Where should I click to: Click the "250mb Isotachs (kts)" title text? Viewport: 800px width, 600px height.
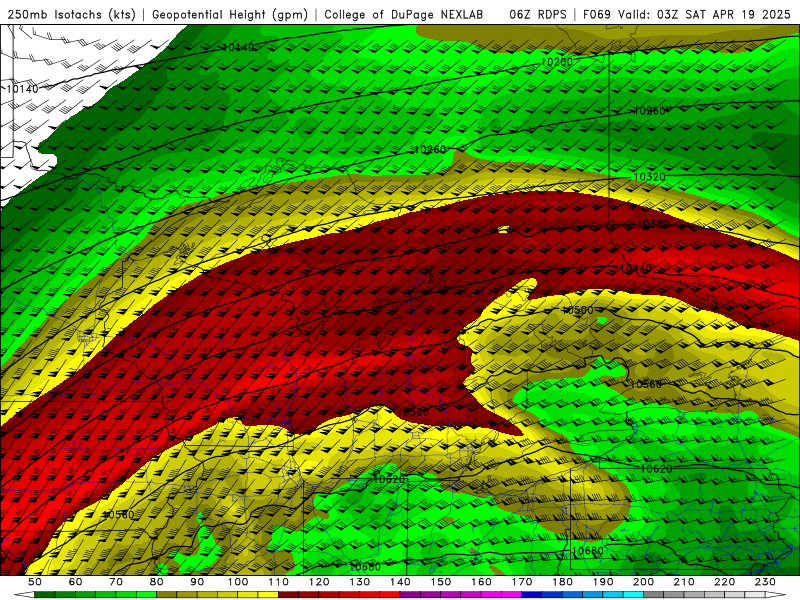71,14
